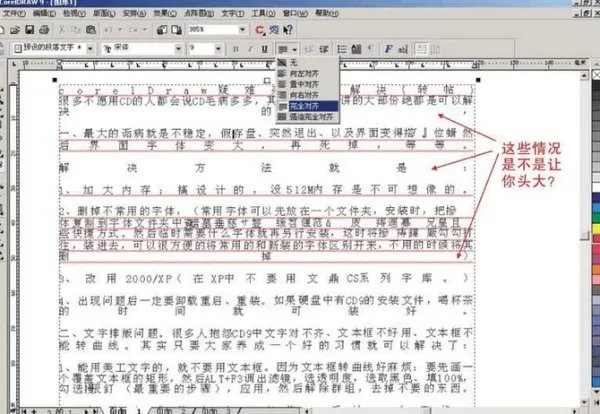This screenshot has width=600, height=414.
Task: Open the 版面(L) menu
Action: [x=104, y=13]
